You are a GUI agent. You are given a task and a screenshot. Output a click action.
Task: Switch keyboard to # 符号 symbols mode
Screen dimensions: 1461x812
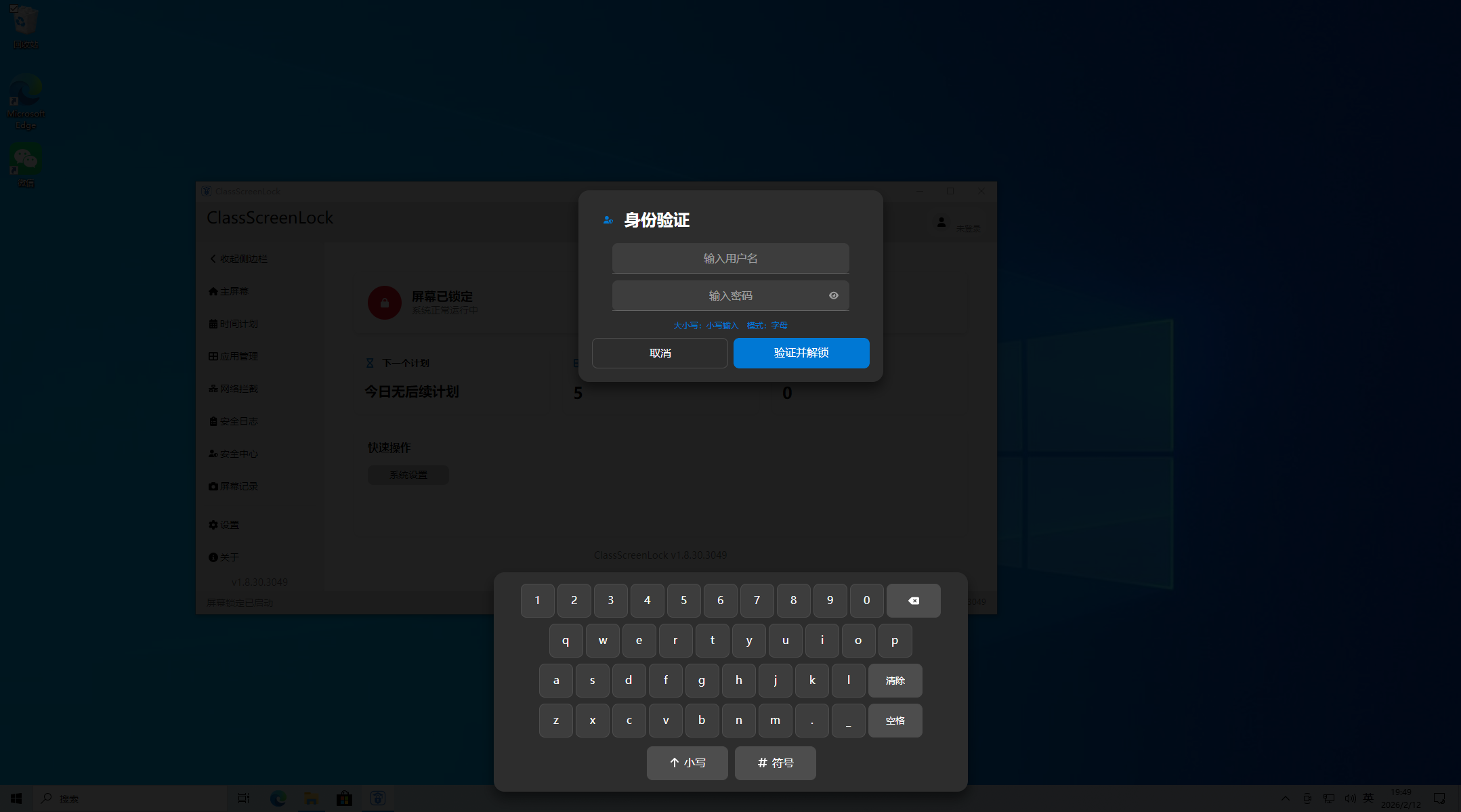tap(775, 763)
